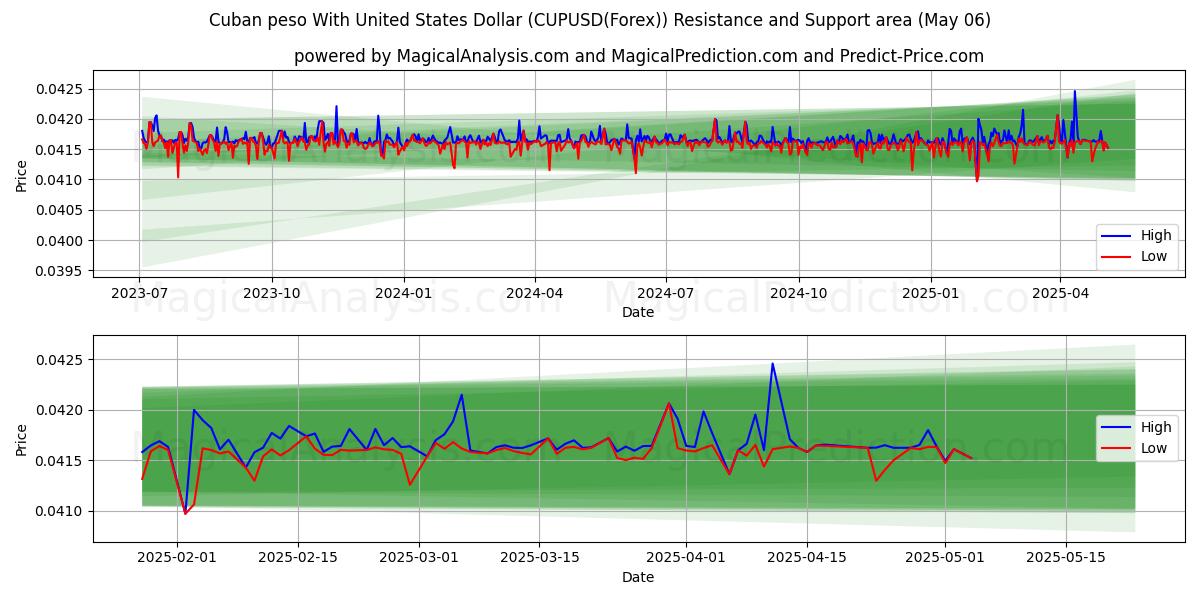Click the 2024-04 tick label
Image resolution: width=1200 pixels, height=600 pixels.
[534, 294]
